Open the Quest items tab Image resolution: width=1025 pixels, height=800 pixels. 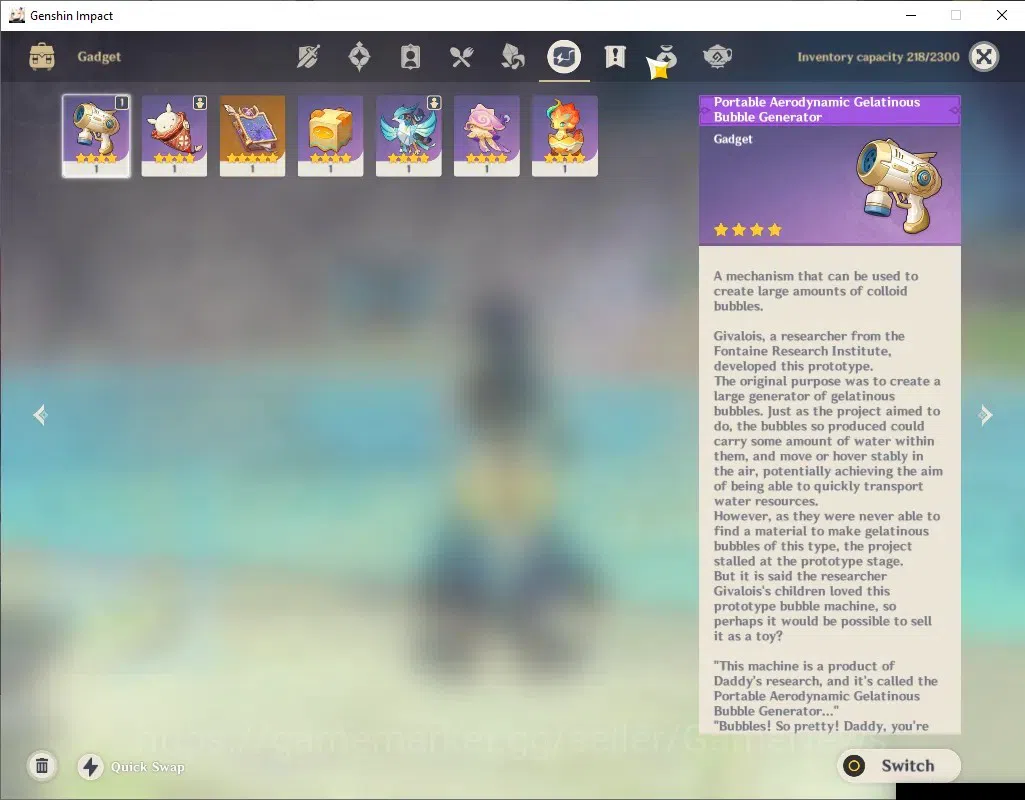614,57
